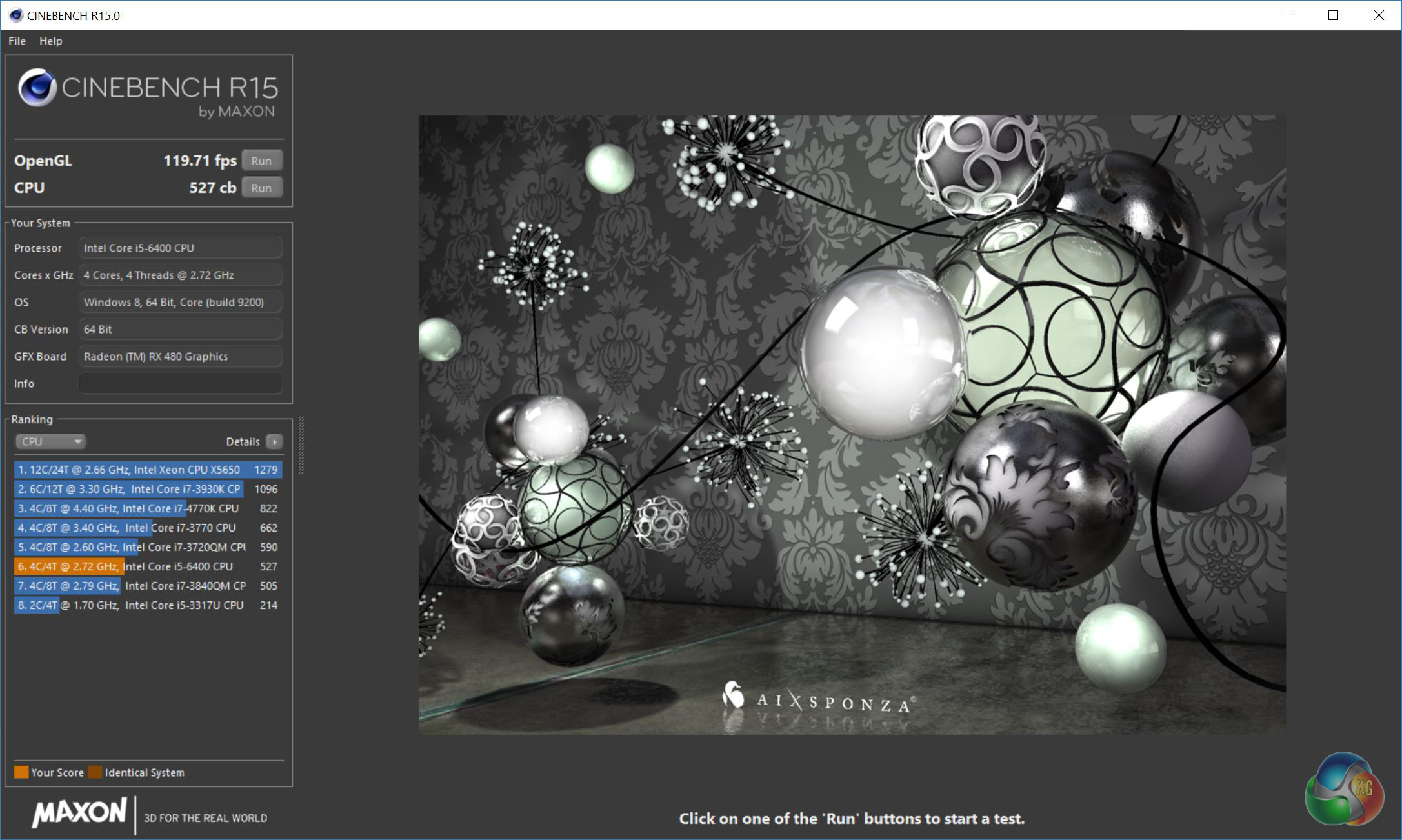
Task: Click the Identical System legend swatch
Action: [95, 772]
